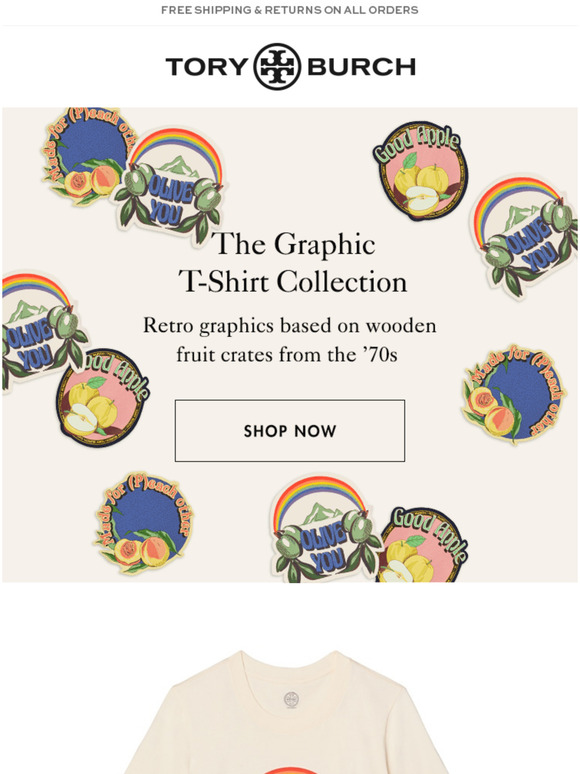
Task: Select the peach patch below the Shop Now button at left
Action: (x=144, y=522)
